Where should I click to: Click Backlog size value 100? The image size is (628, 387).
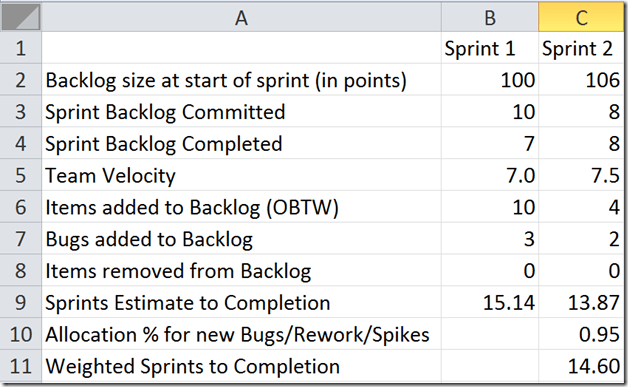490,80
